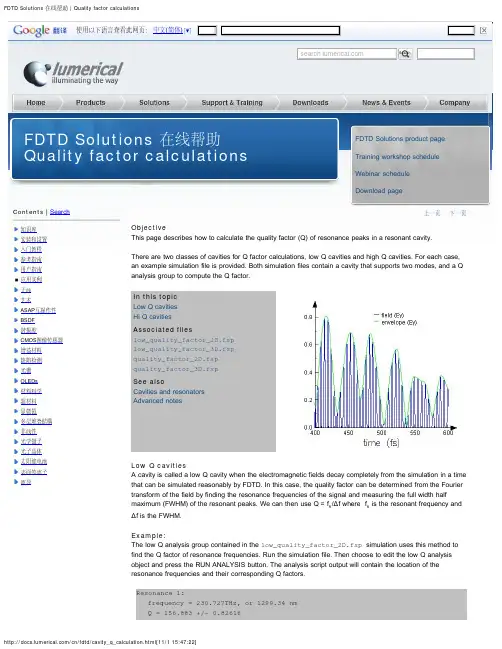Open Advanced notes link
This screenshot has width=502, height=649.
point(157,401)
